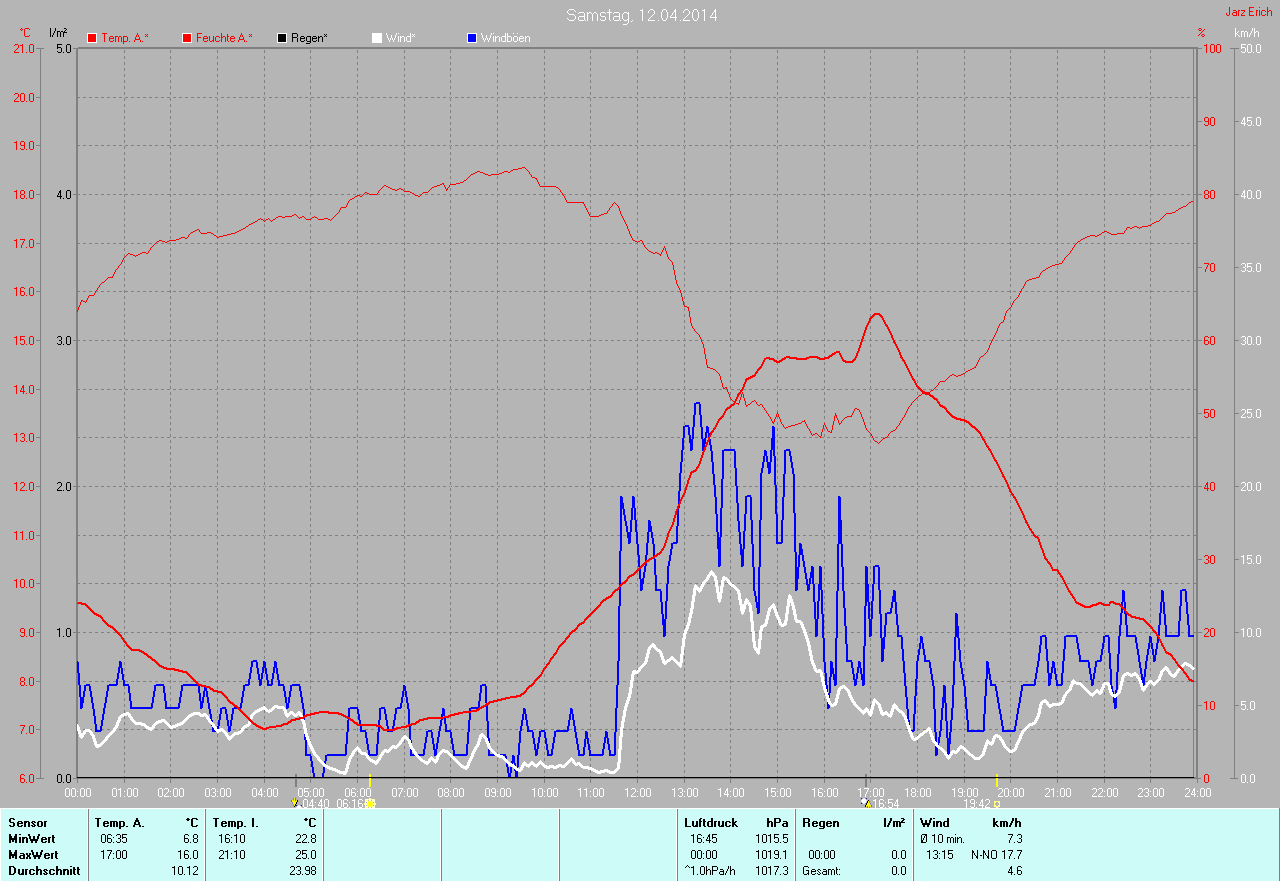Click the Temp. I. minimum time "16:10"
Viewport: 1280px width, 881px height.
click(231, 838)
